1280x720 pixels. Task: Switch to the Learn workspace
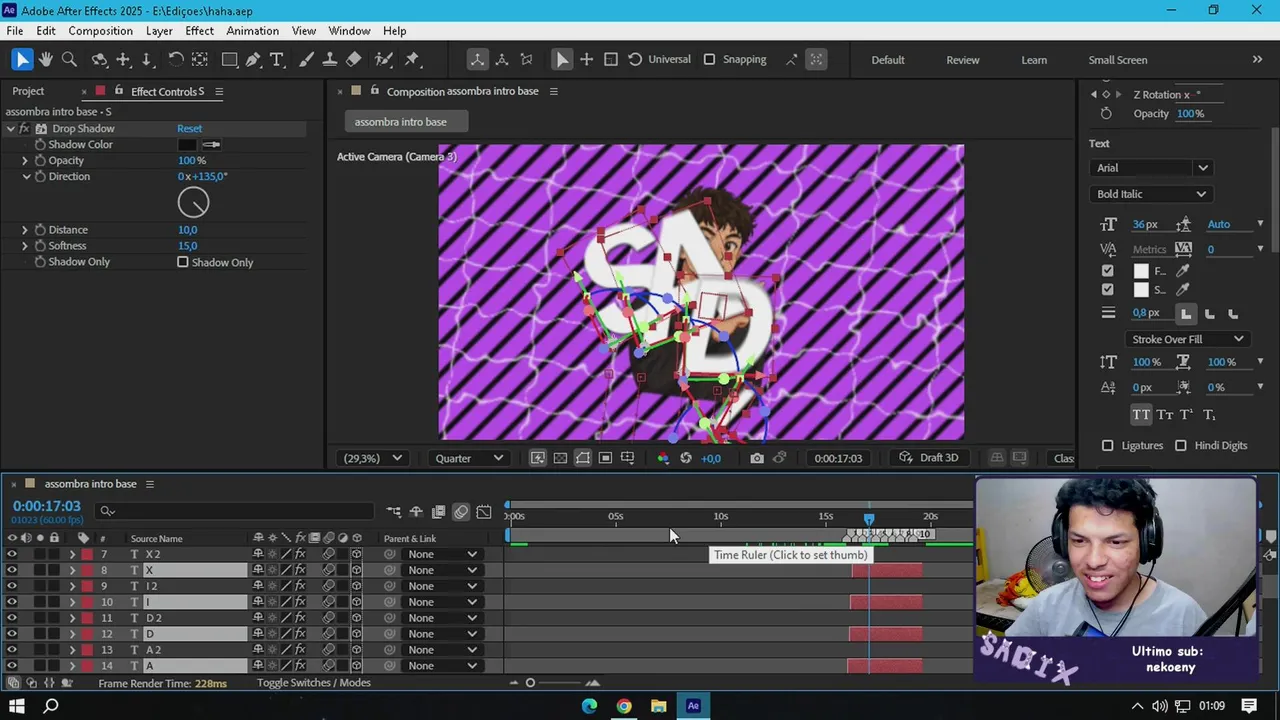coord(1034,60)
